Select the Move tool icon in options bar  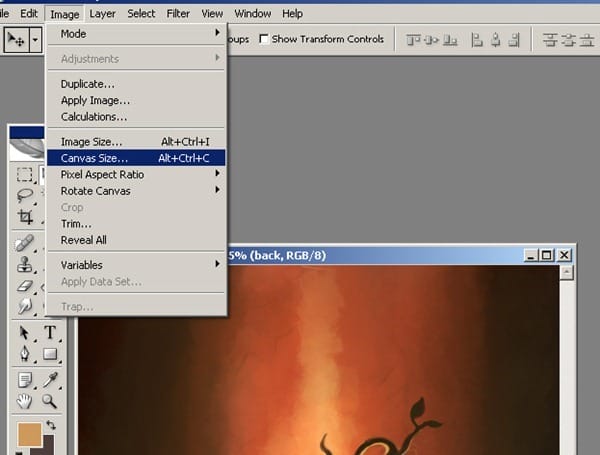coord(16,39)
